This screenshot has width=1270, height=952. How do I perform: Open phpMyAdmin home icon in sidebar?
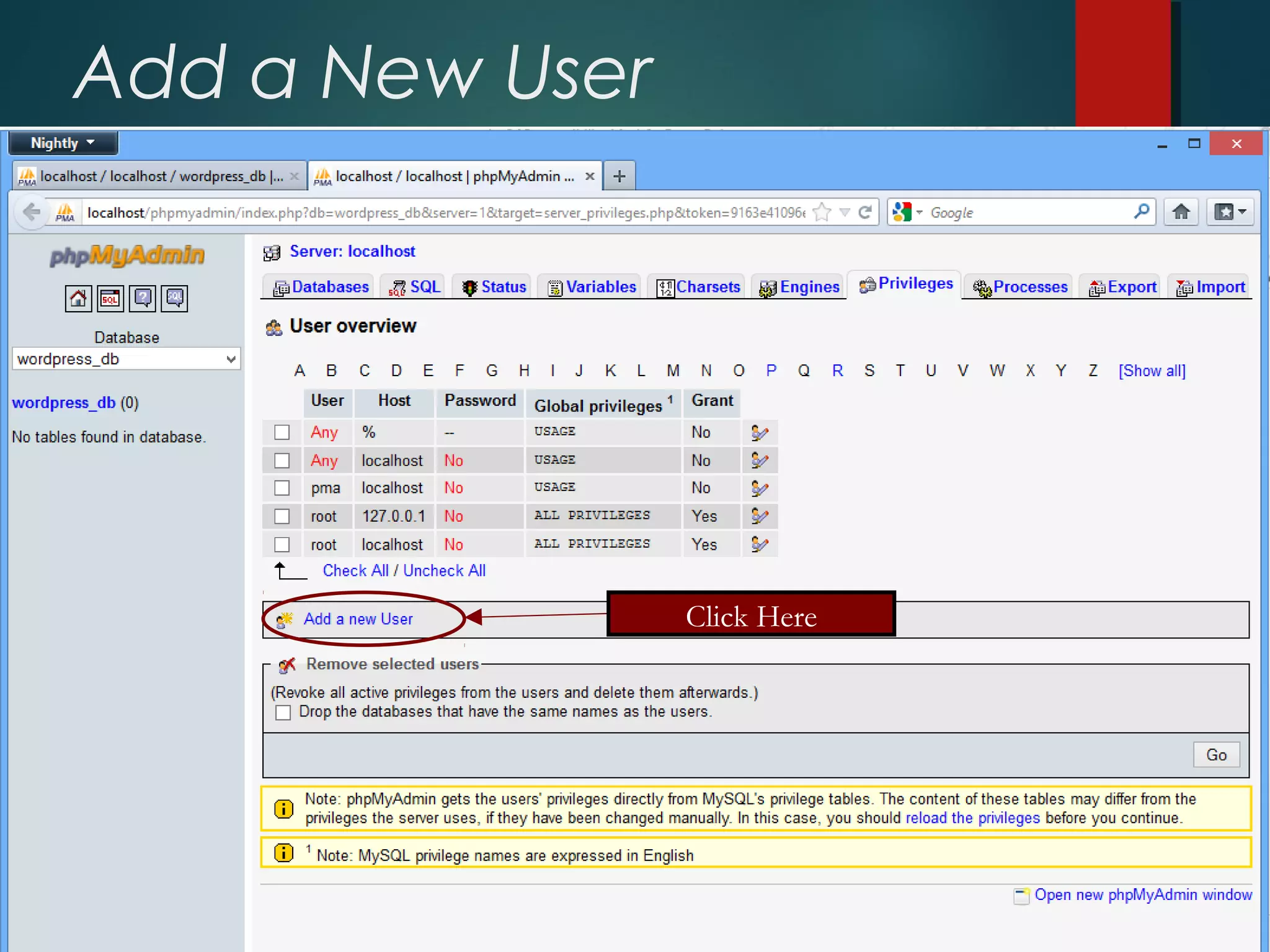[78, 299]
